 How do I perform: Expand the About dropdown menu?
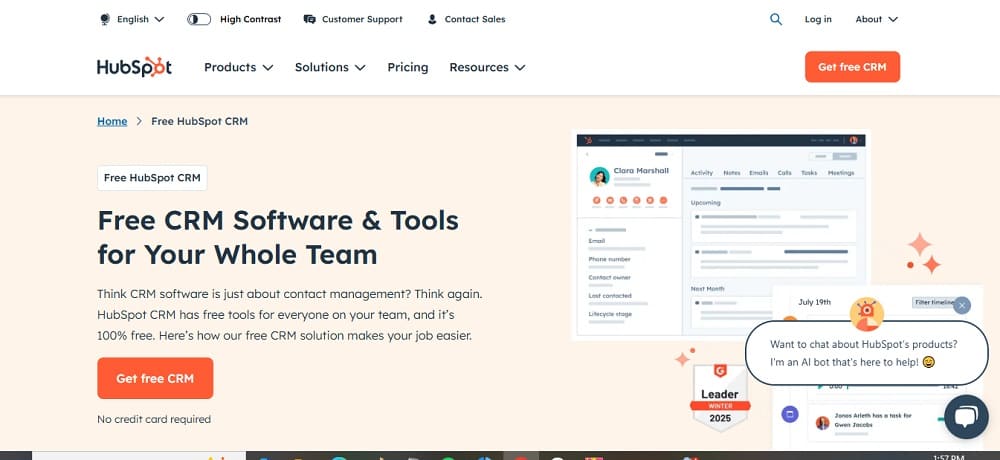(876, 19)
